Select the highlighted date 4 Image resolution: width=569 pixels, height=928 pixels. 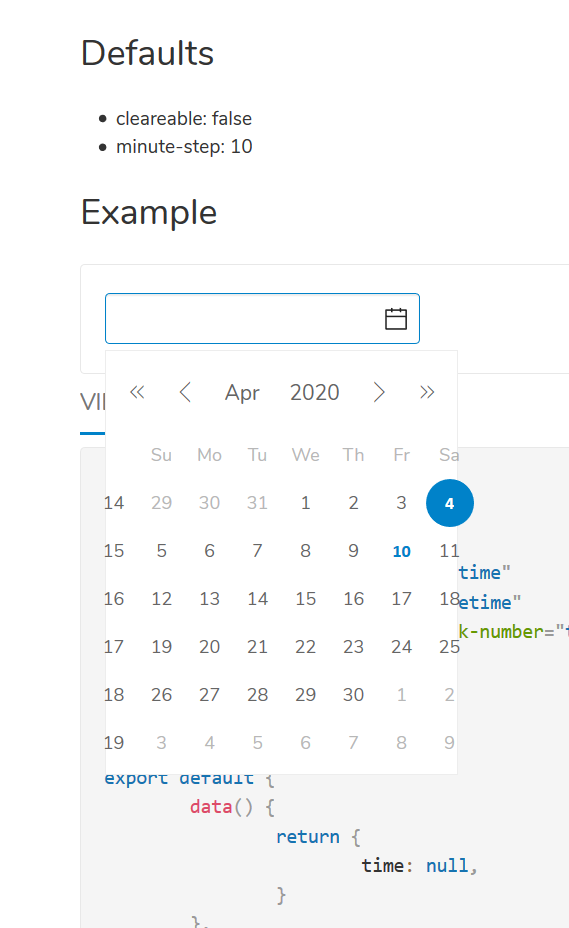pos(449,503)
